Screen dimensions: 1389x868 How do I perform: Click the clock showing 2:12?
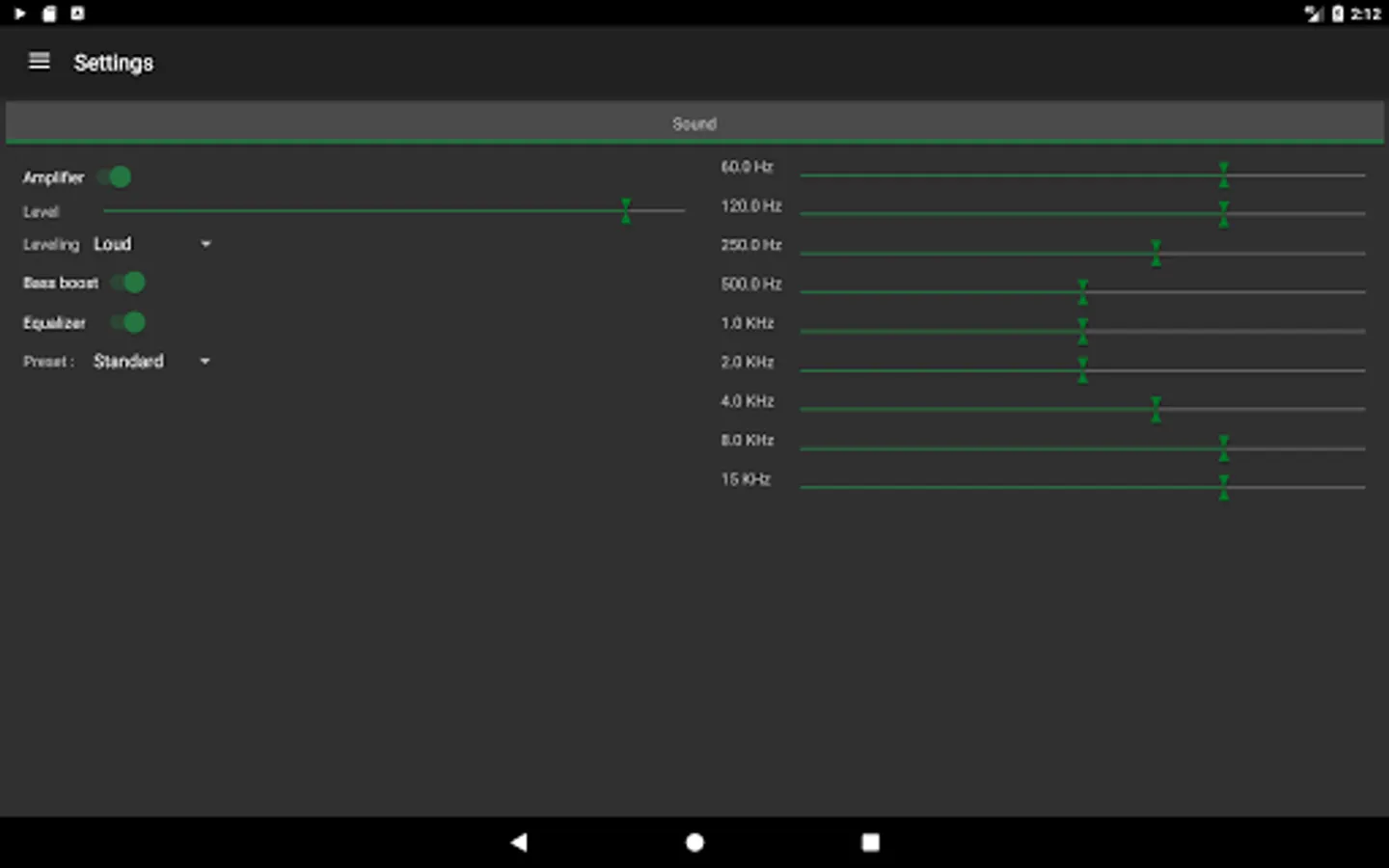(1366, 14)
